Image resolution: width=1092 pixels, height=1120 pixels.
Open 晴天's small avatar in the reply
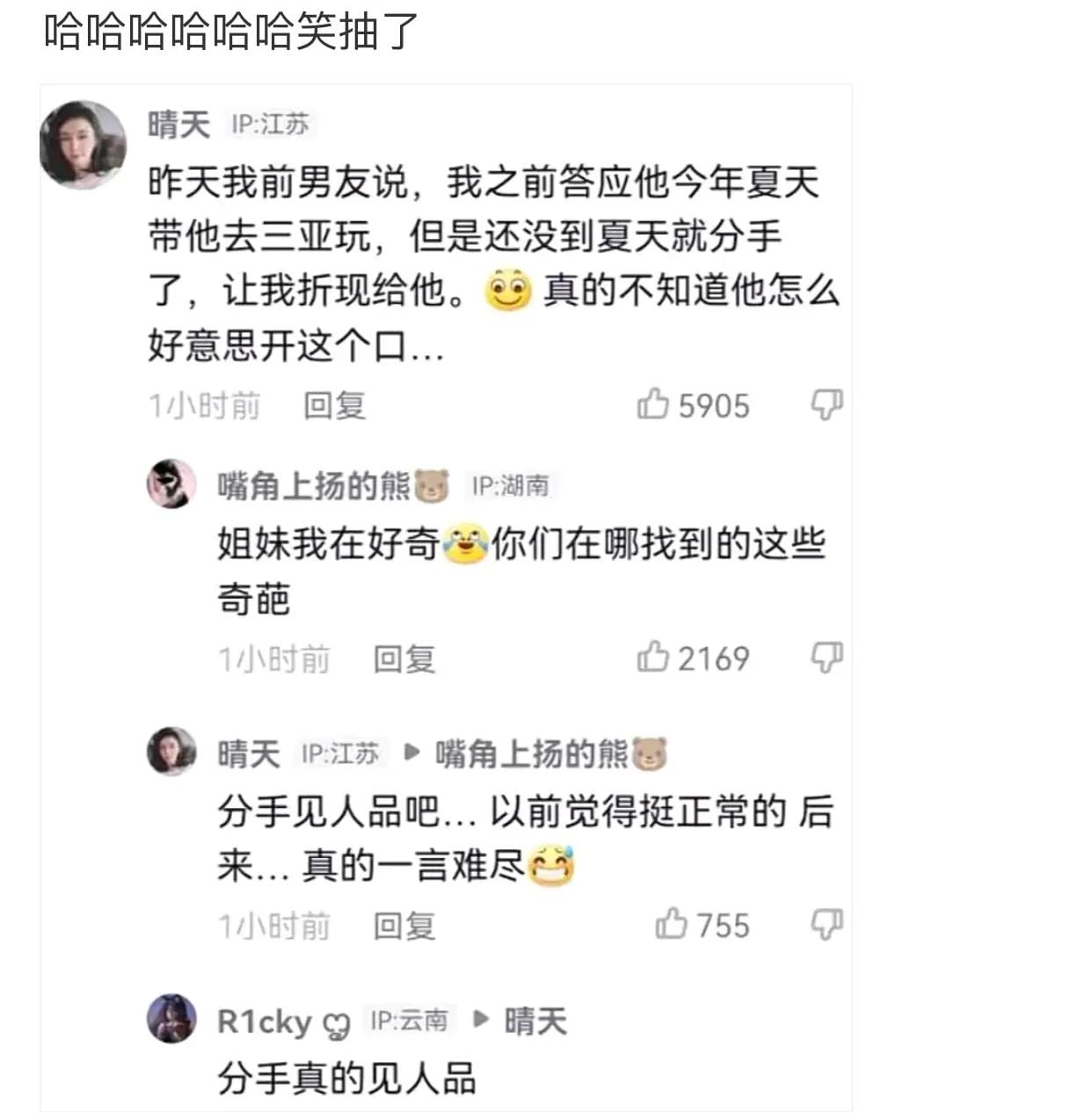point(171,752)
